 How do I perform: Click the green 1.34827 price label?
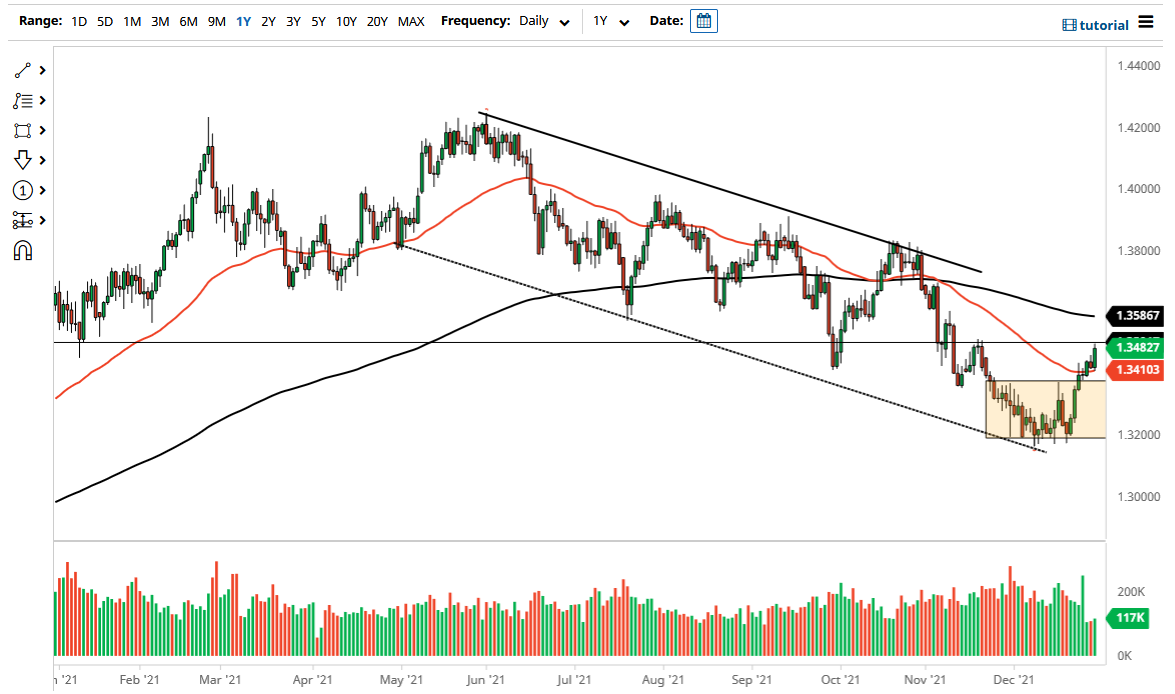click(1136, 347)
